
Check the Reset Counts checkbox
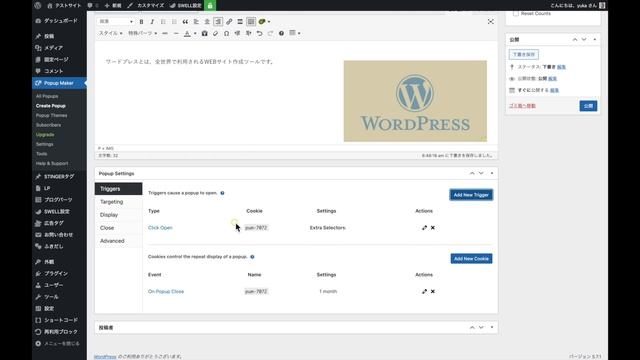[516, 13]
